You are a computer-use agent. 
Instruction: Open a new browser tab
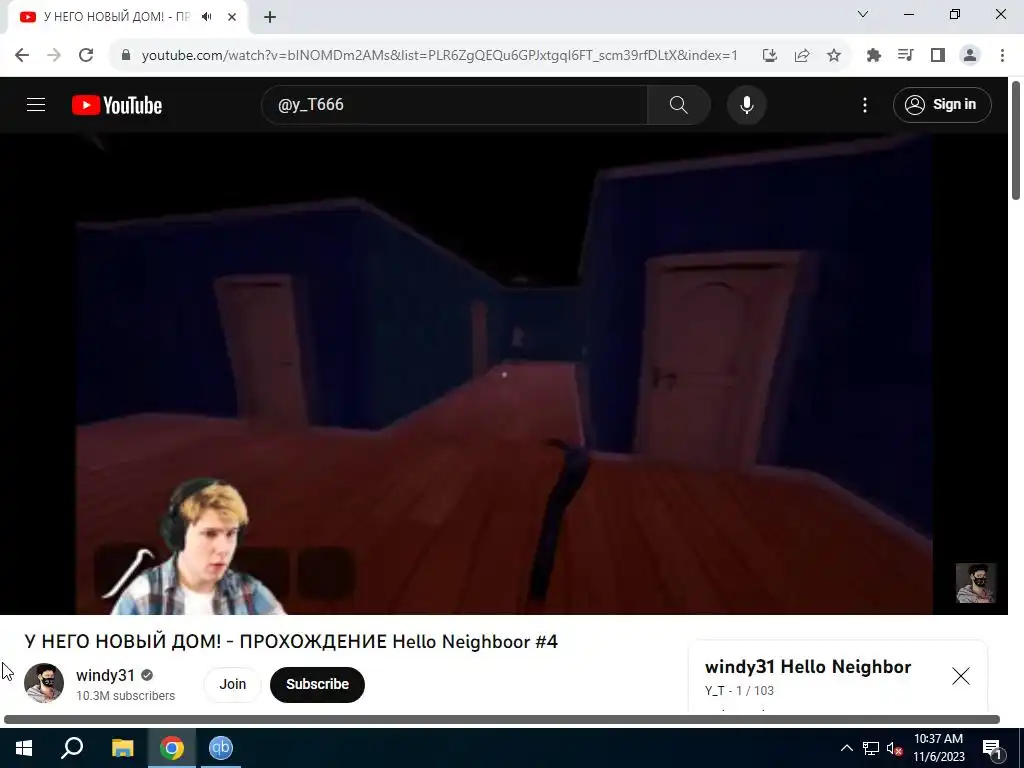click(x=270, y=17)
